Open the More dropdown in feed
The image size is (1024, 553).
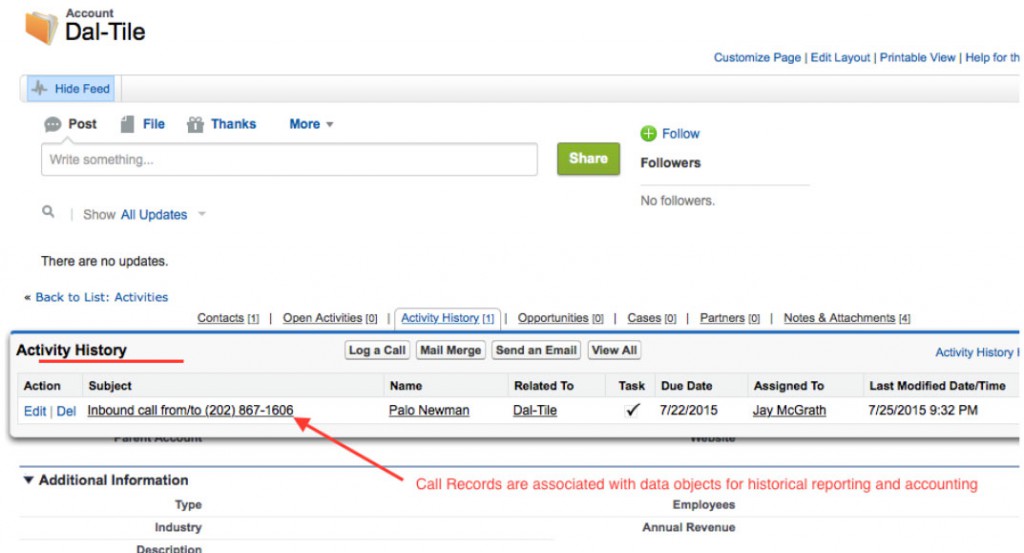click(x=311, y=125)
